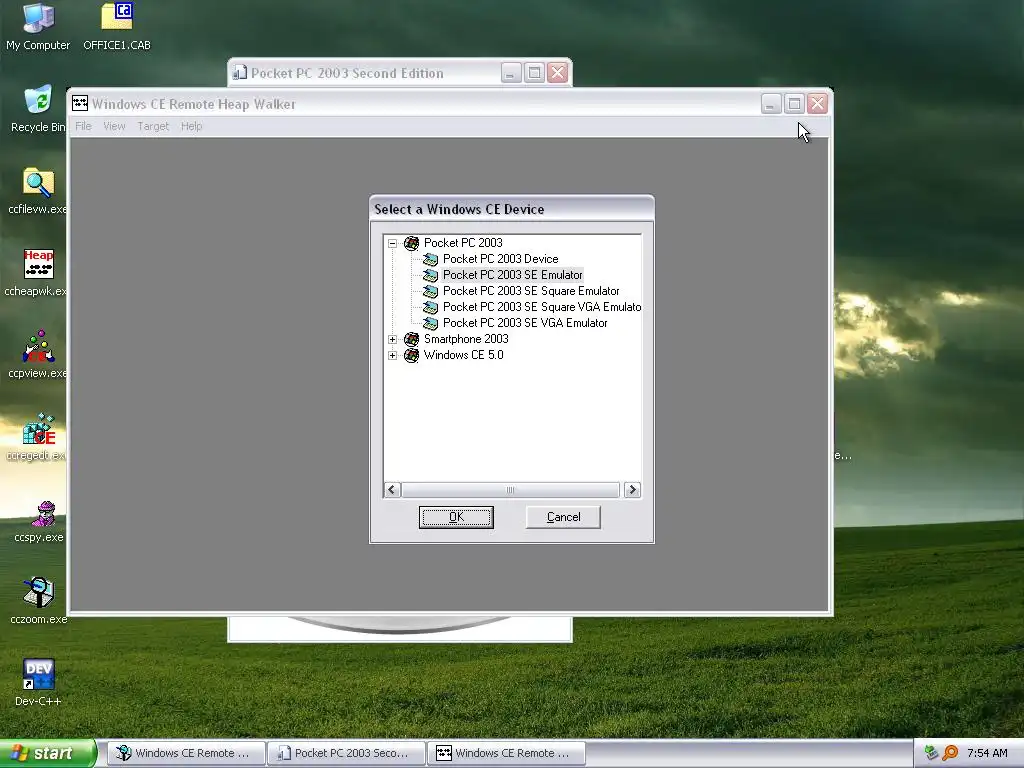Click the 7:54 AM system clock

[987, 753]
